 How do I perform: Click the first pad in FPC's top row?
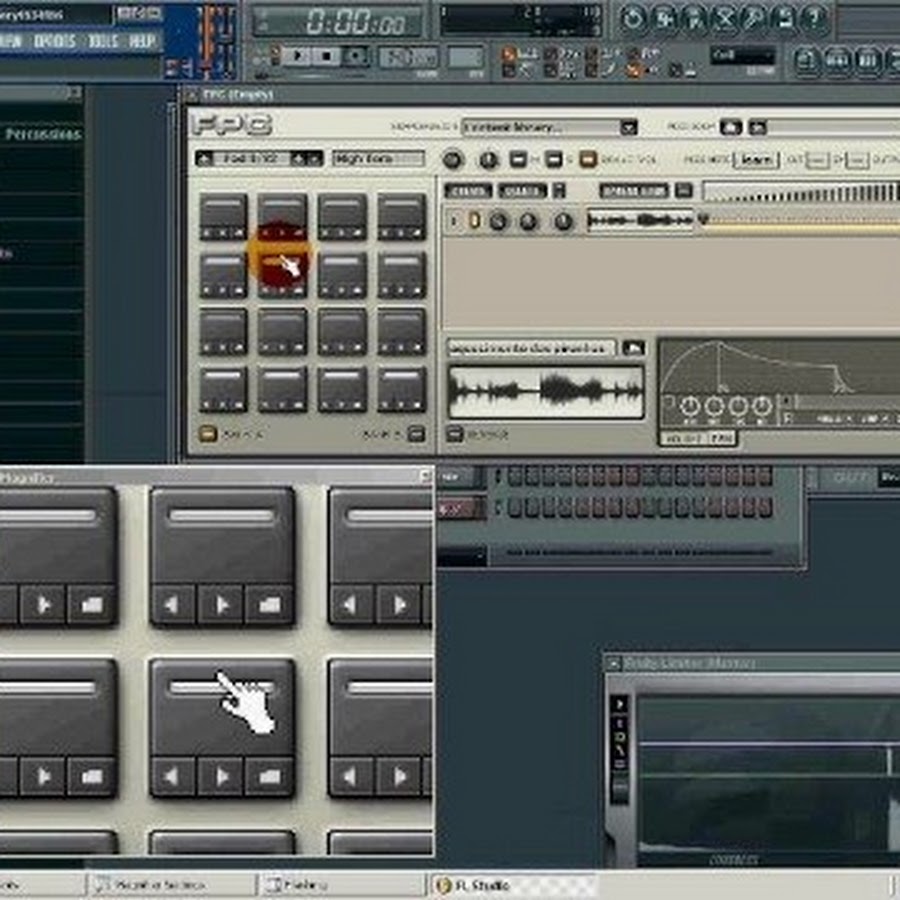click(223, 216)
